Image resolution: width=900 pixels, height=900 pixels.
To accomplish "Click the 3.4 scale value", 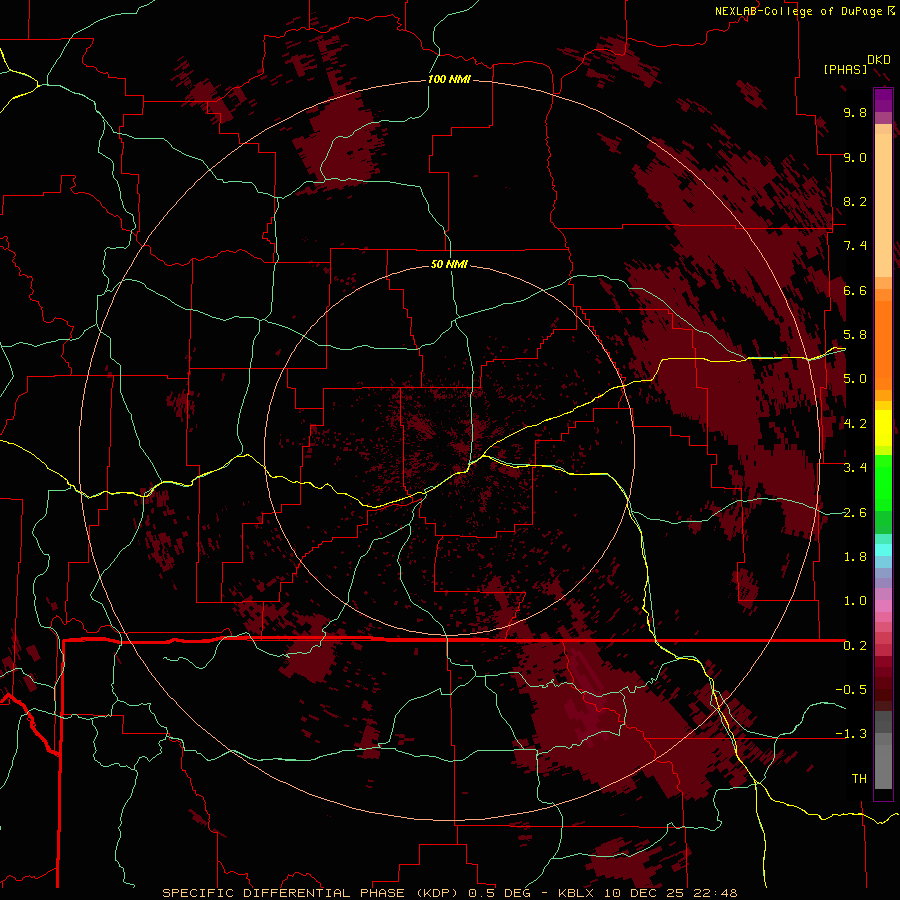I will pos(855,468).
